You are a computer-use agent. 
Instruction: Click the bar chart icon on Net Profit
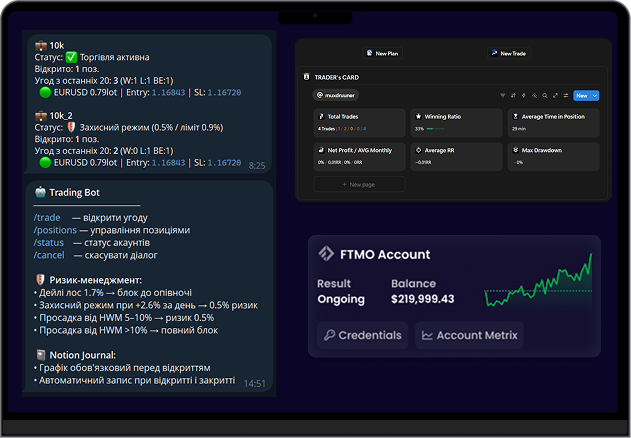pos(321,150)
